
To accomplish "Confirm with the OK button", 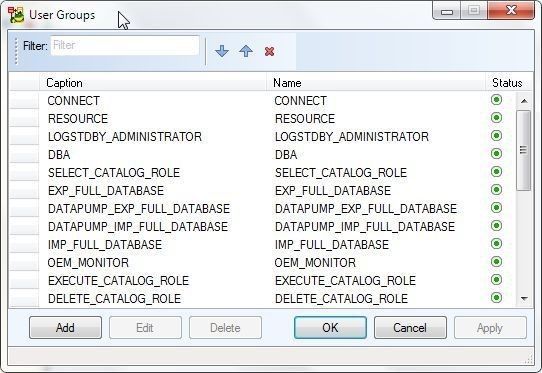I will (330, 327).
